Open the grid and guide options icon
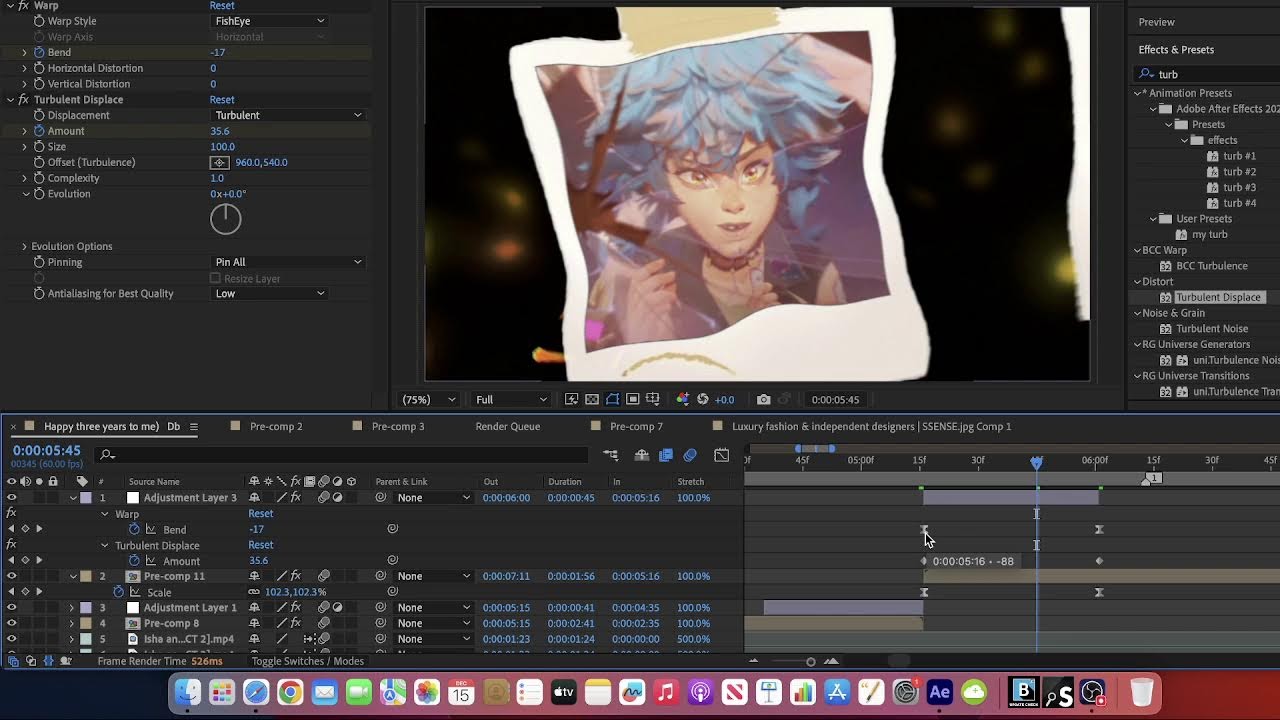The width and height of the screenshot is (1280, 720). (x=653, y=399)
